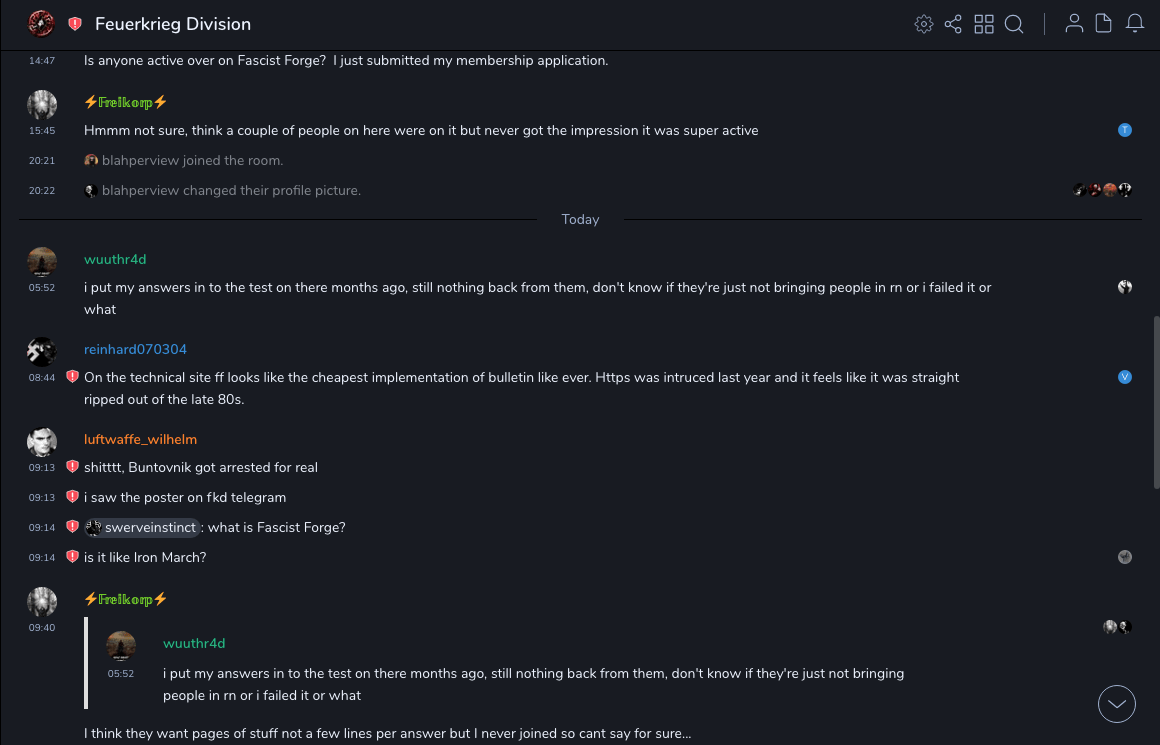Click warning shield on the 08:44 message
Screen dimensions: 1160x745
pos(72,377)
